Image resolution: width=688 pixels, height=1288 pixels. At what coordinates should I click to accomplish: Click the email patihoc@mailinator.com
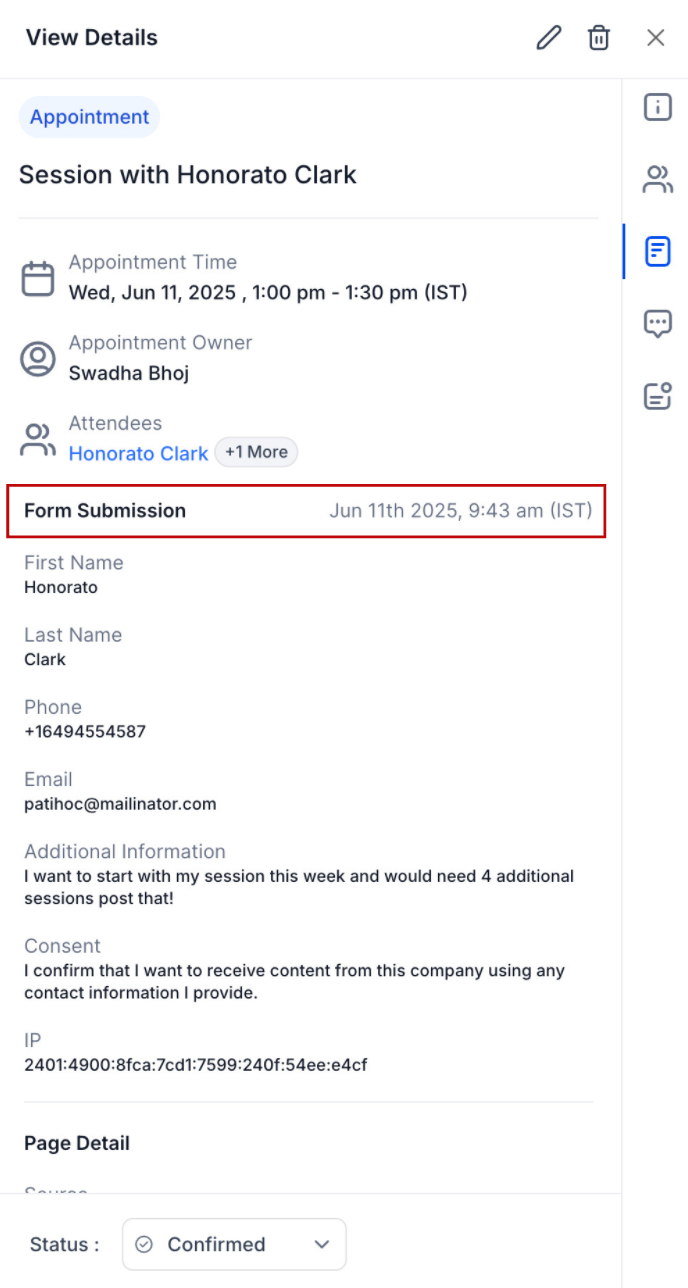coord(120,804)
